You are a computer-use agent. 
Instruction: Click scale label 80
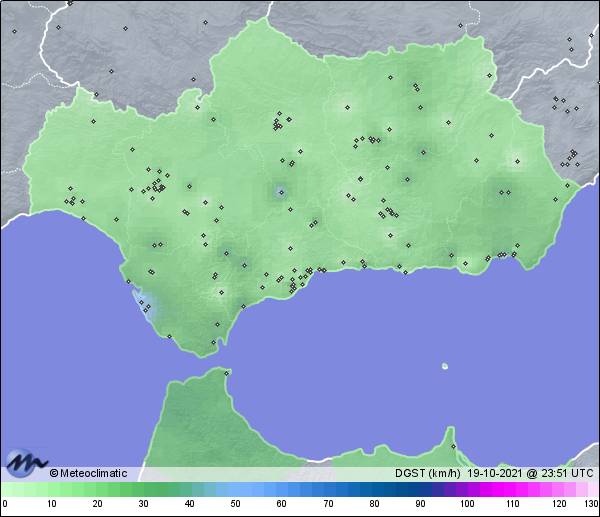coord(374,504)
